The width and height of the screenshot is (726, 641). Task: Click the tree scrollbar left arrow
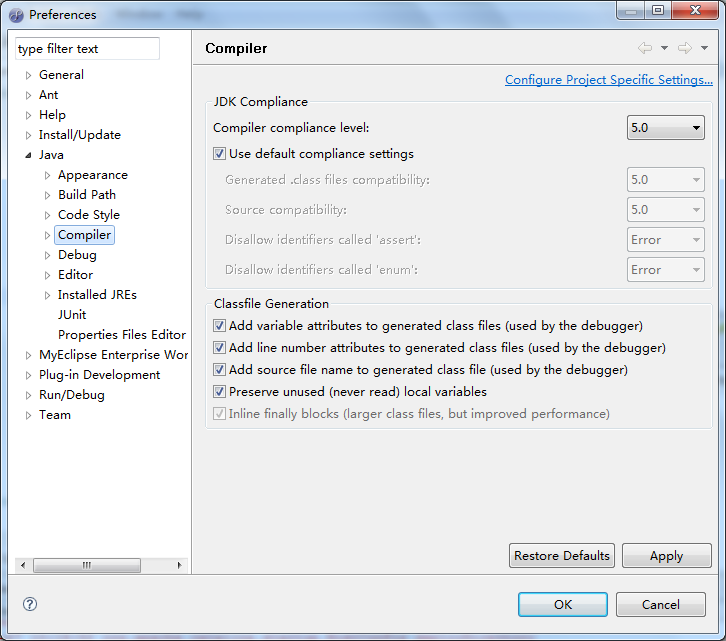pyautogui.click(x=23, y=565)
